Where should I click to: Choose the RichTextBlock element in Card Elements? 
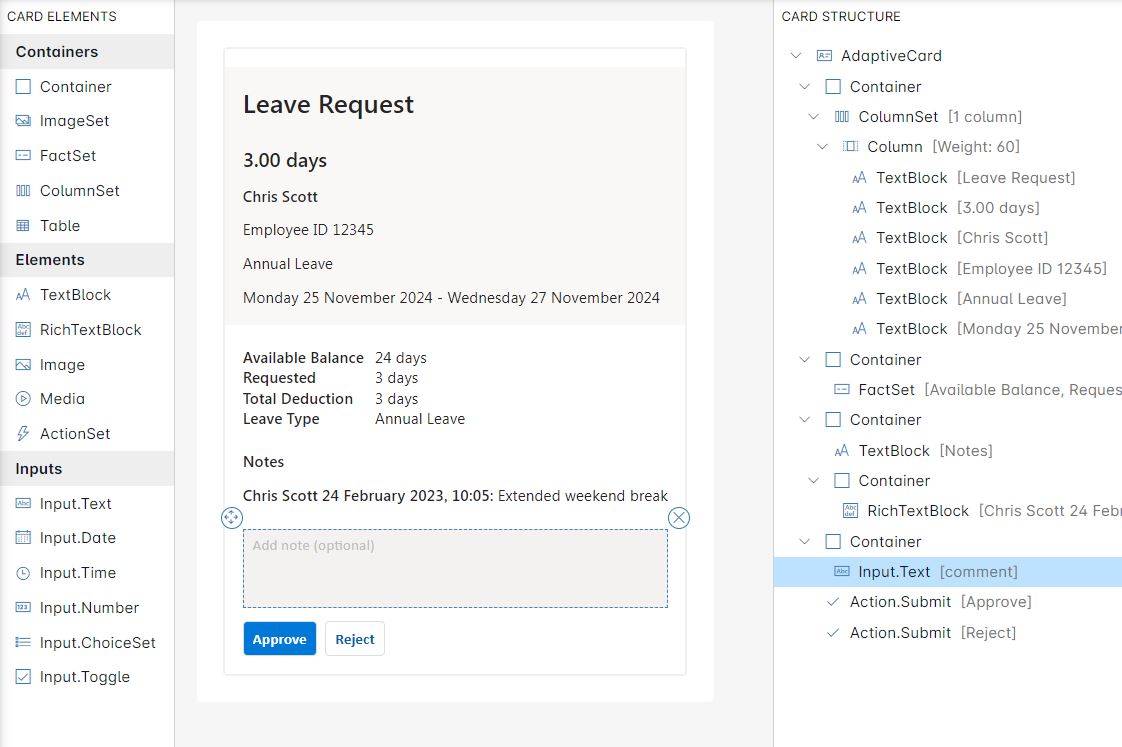click(x=87, y=330)
